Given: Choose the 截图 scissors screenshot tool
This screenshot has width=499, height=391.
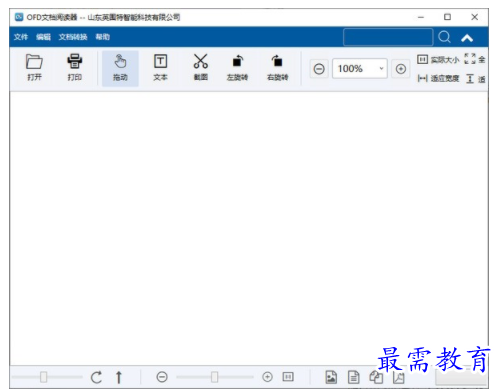Looking at the screenshot, I should [201, 68].
